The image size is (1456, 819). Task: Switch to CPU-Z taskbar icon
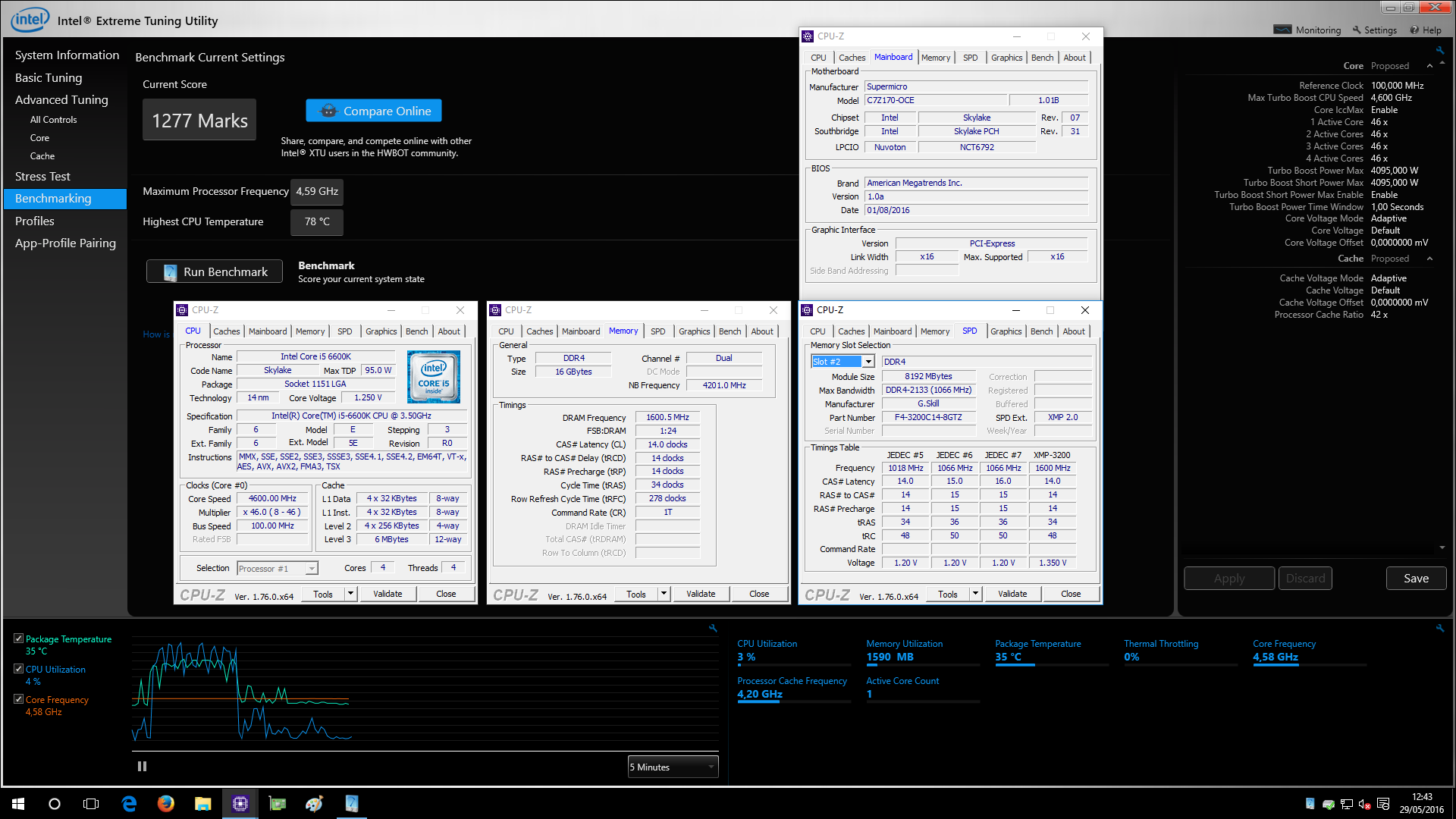(x=240, y=804)
